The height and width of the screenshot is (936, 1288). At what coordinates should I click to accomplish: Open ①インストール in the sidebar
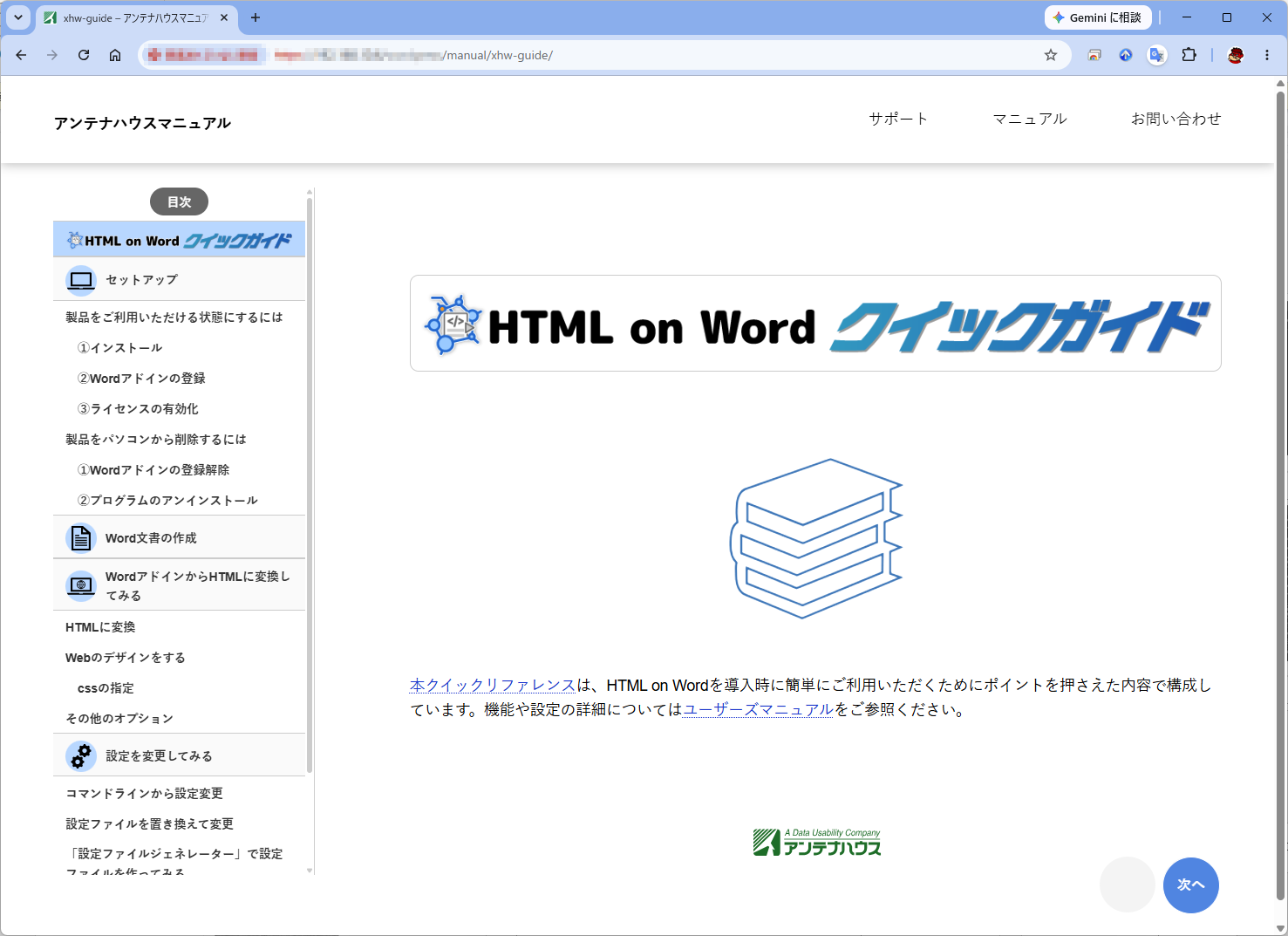coord(120,348)
